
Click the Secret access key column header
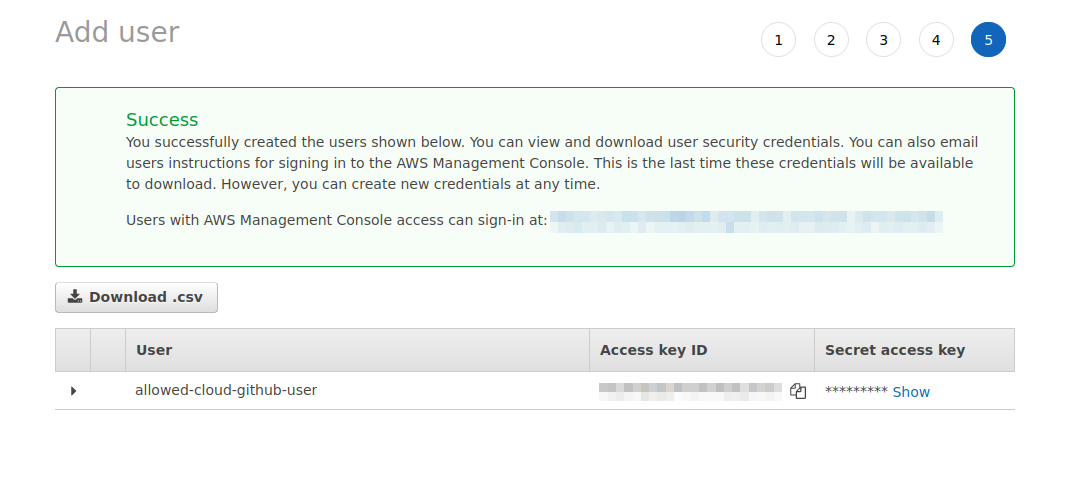894,350
